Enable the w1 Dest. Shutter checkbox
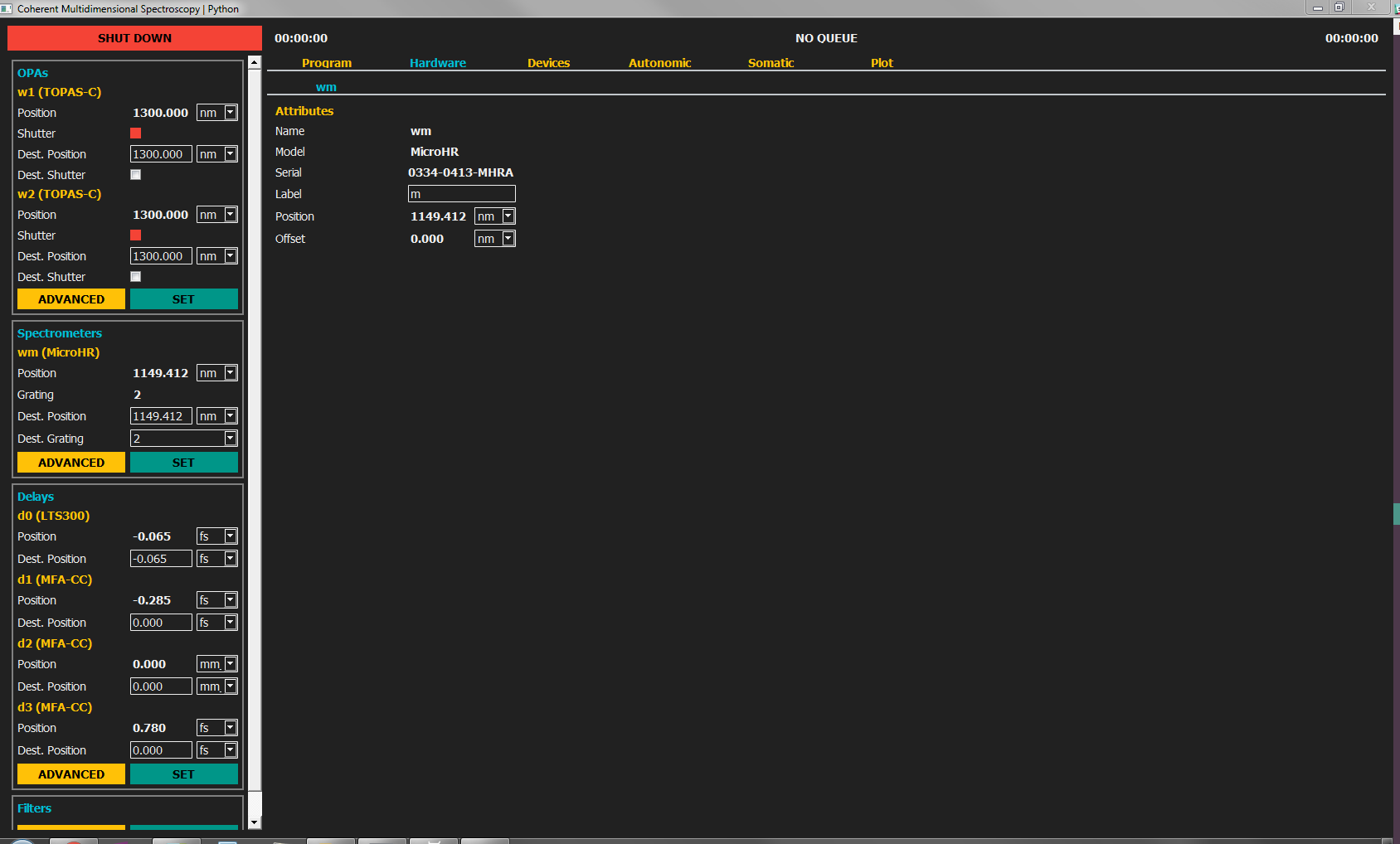 pyautogui.click(x=136, y=175)
